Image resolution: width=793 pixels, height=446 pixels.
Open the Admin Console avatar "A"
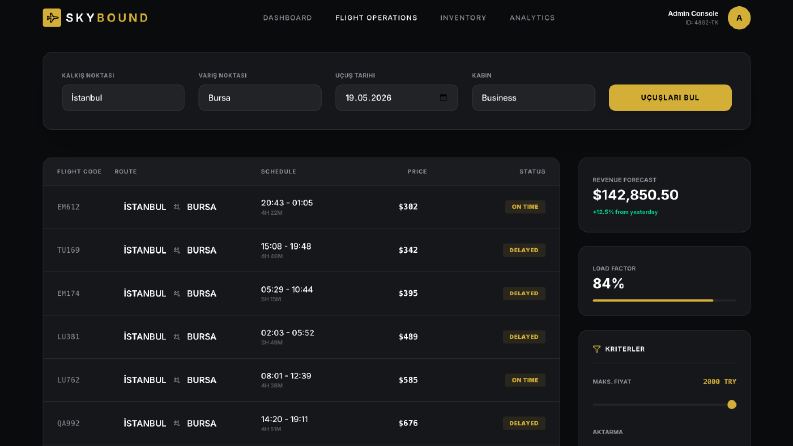click(x=739, y=18)
